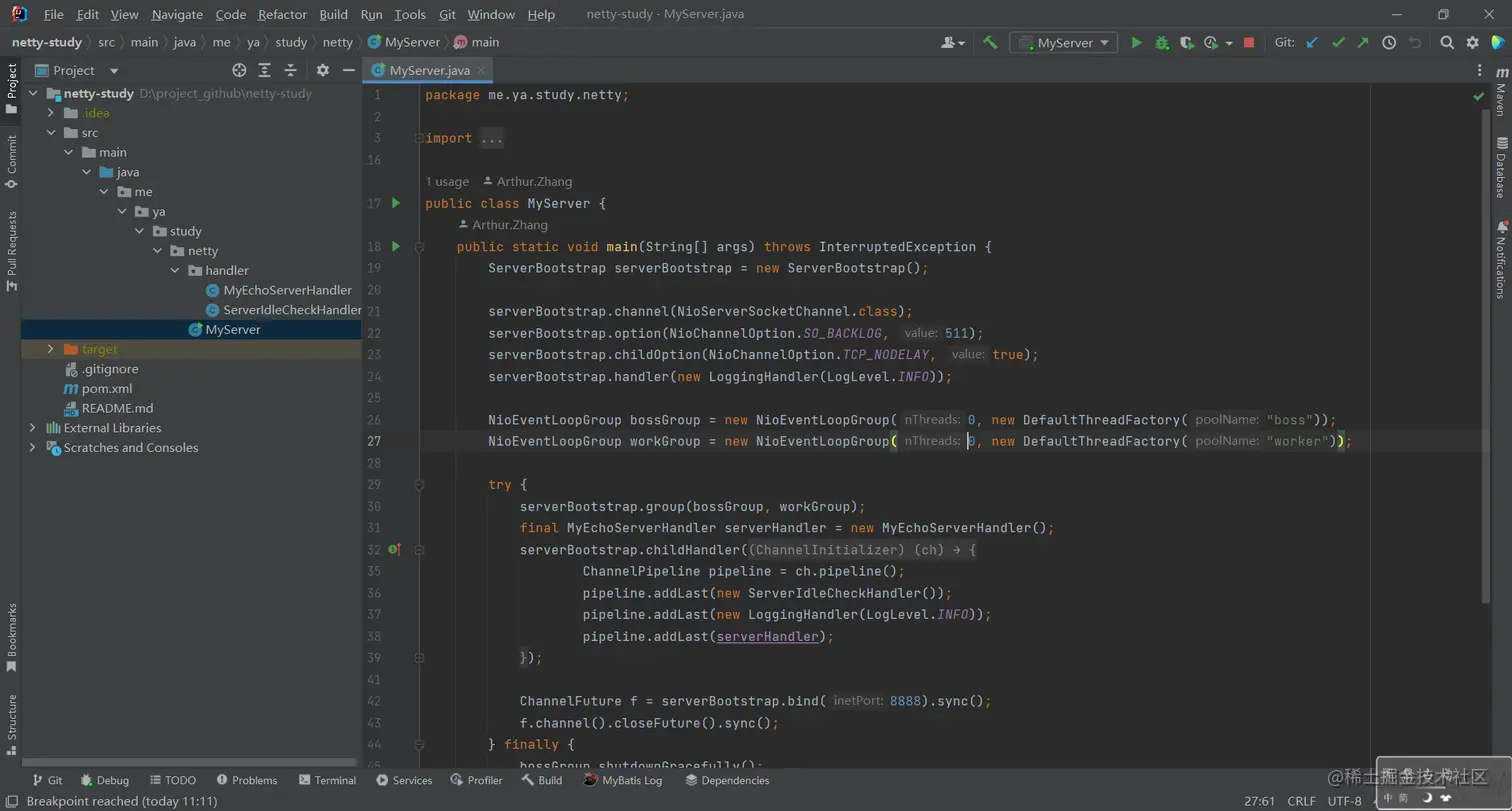Close the MyServer.java editor tab

click(x=482, y=70)
